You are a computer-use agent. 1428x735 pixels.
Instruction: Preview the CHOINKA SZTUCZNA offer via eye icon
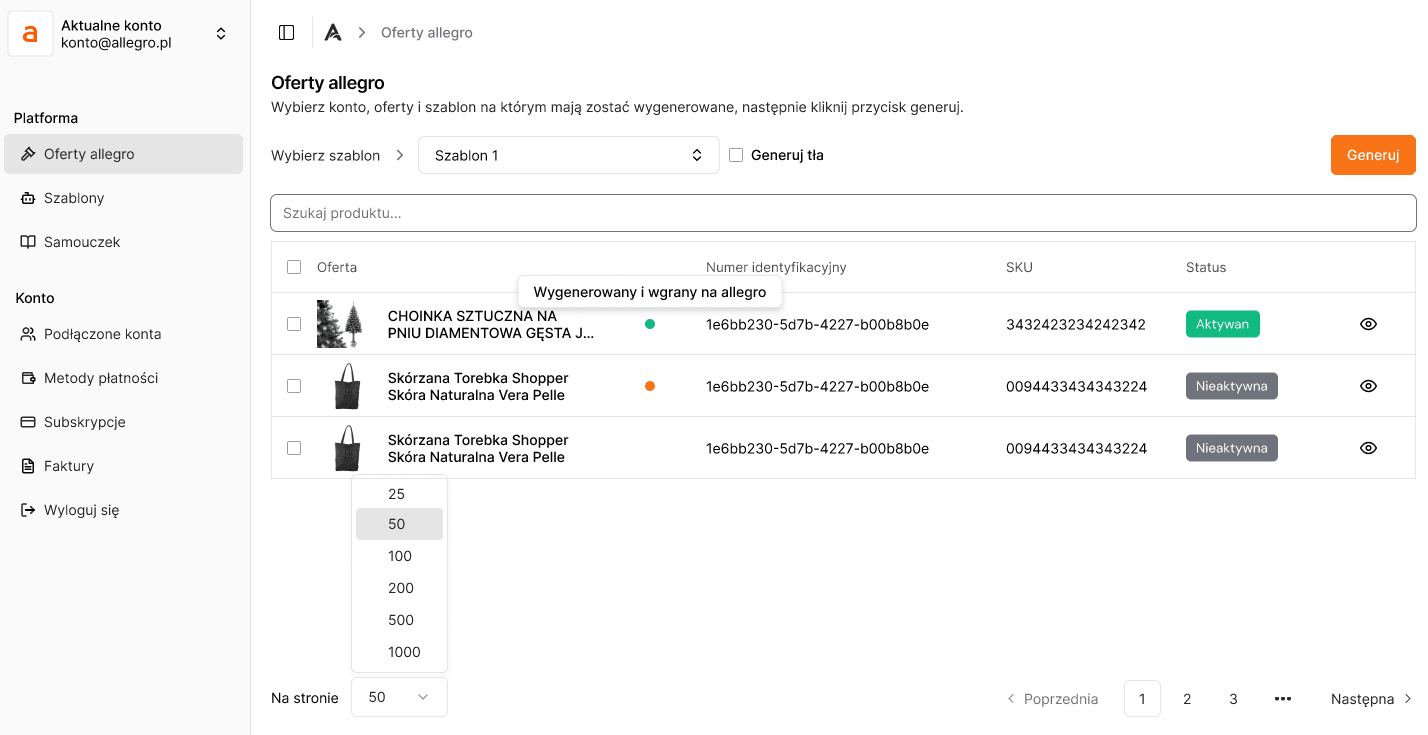point(1368,324)
